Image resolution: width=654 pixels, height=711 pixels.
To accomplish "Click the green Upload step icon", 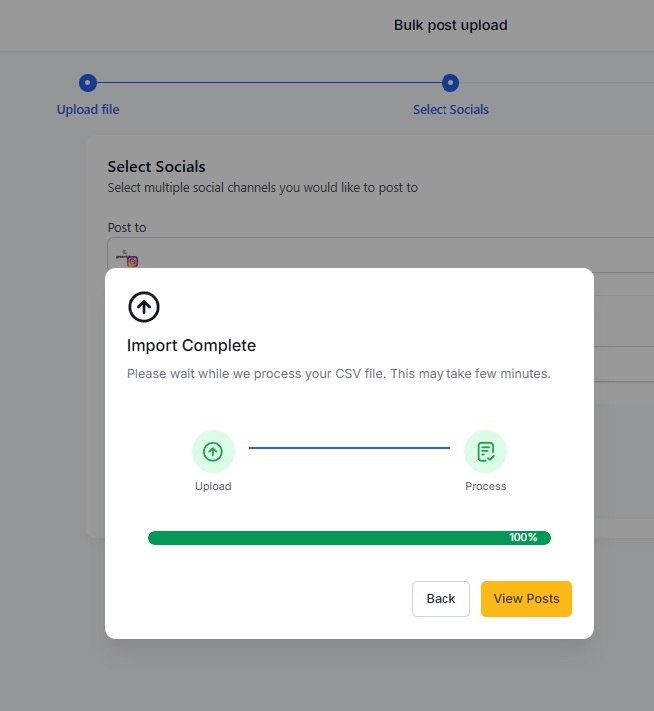I will 213,452.
